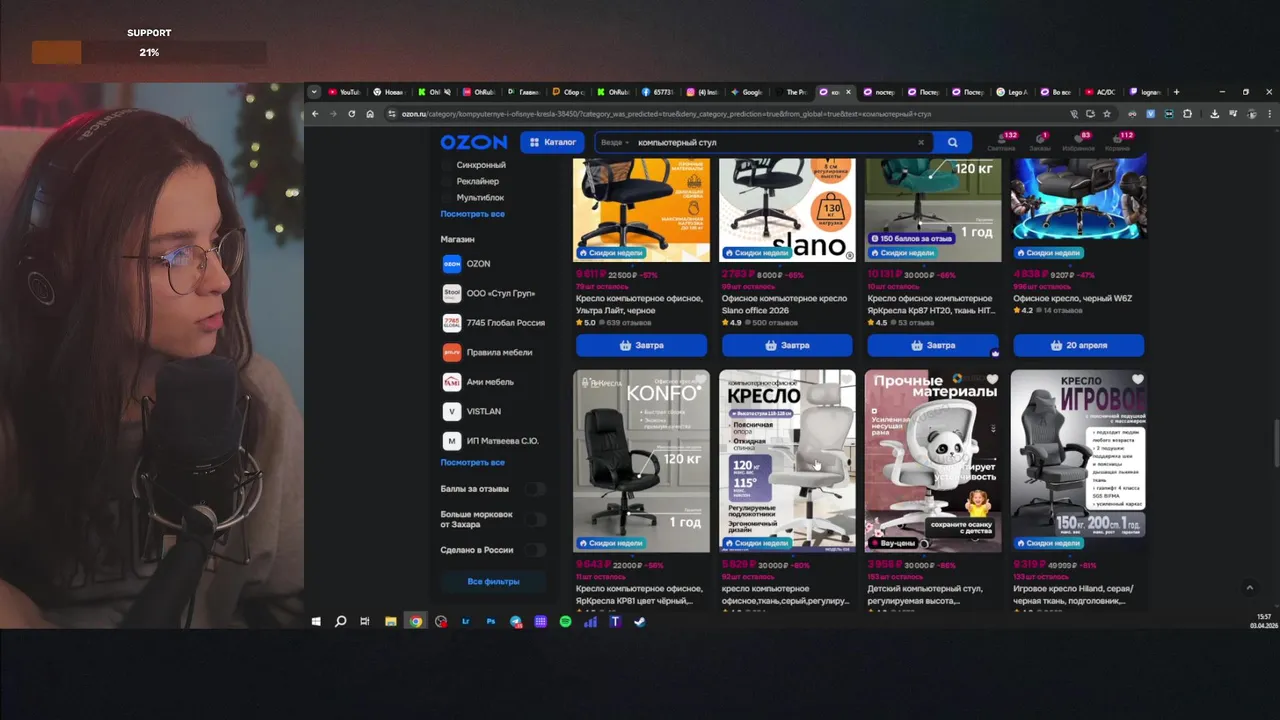
Task: Switch to the Instagram tab
Action: pyautogui.click(x=704, y=92)
